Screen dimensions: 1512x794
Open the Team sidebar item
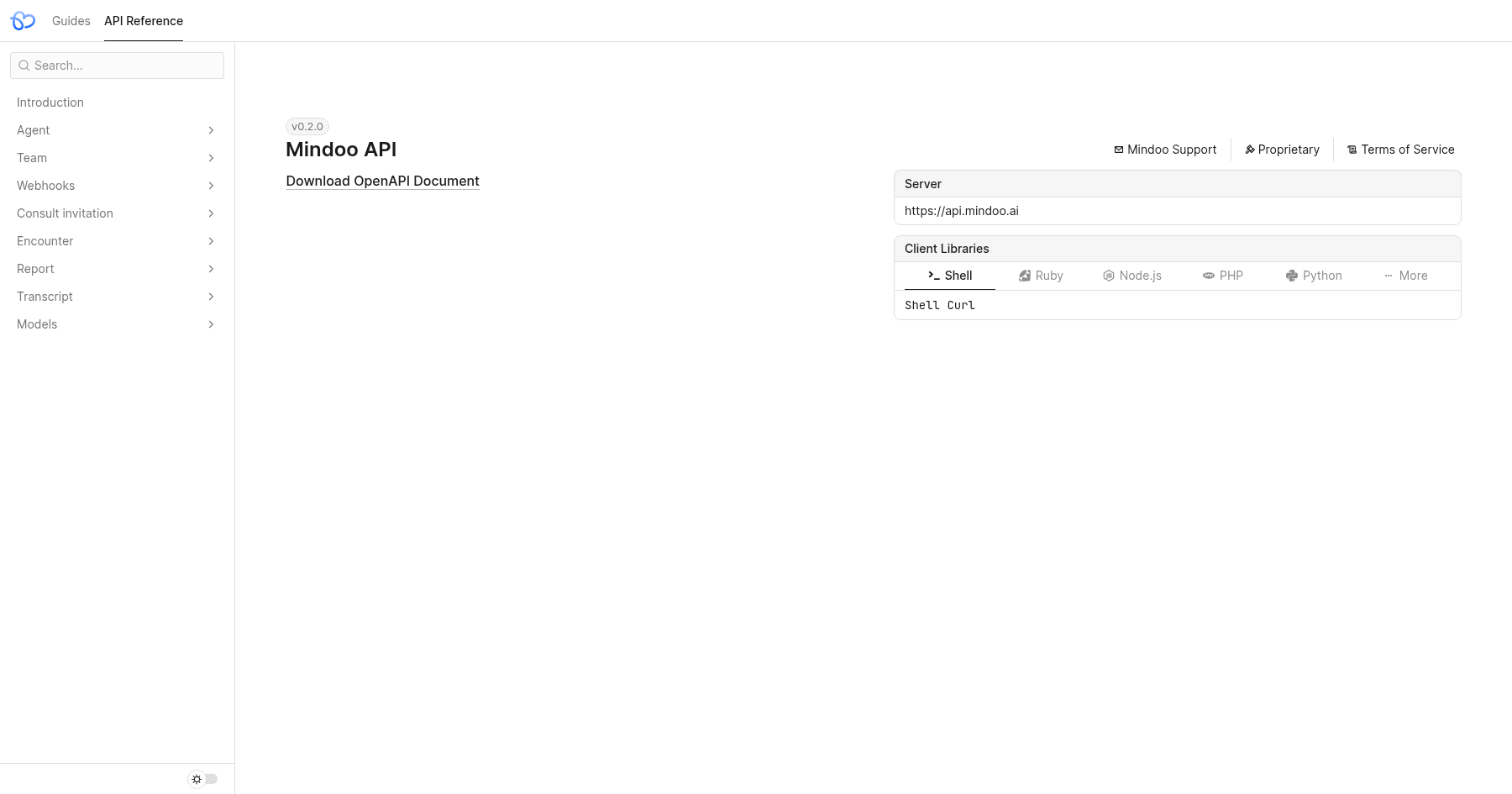[117, 158]
